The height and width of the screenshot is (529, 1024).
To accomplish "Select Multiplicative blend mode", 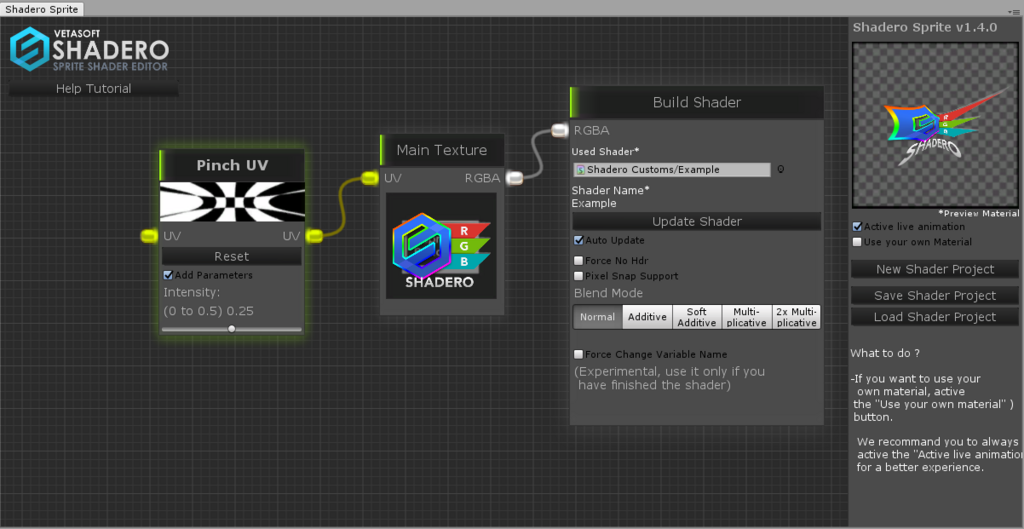I will pos(746,317).
